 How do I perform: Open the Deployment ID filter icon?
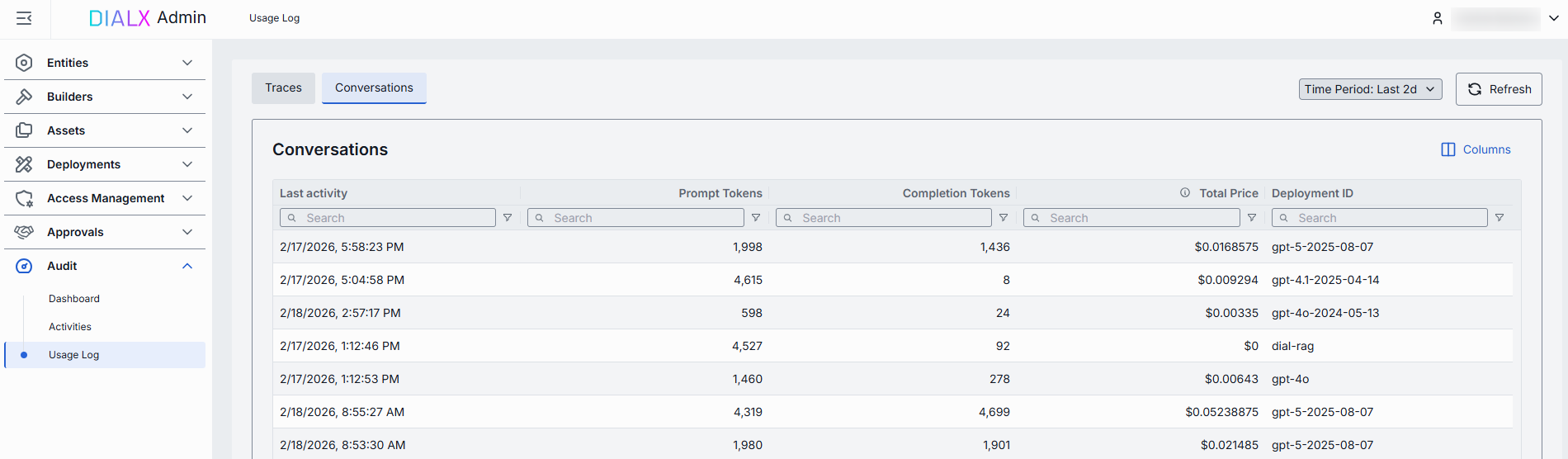[x=1500, y=218]
